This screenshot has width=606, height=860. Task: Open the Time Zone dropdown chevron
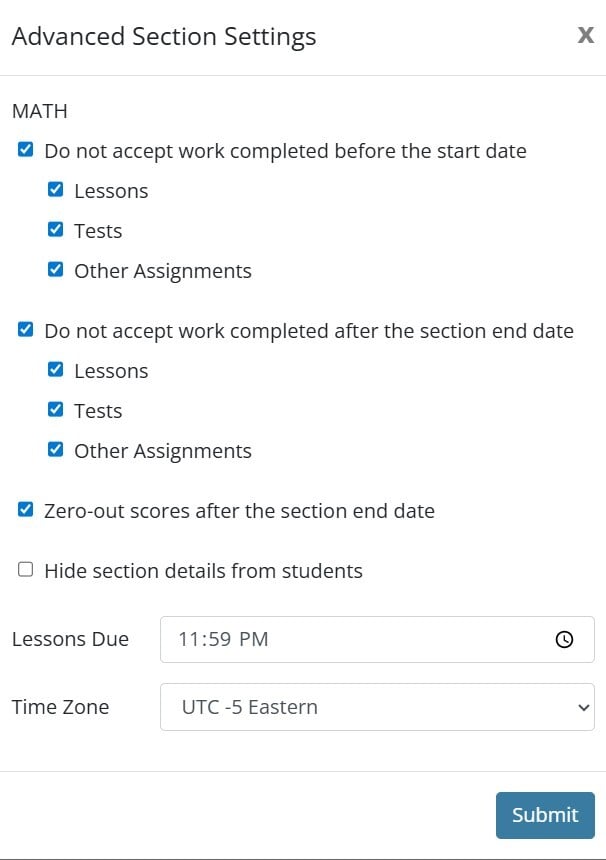[583, 707]
